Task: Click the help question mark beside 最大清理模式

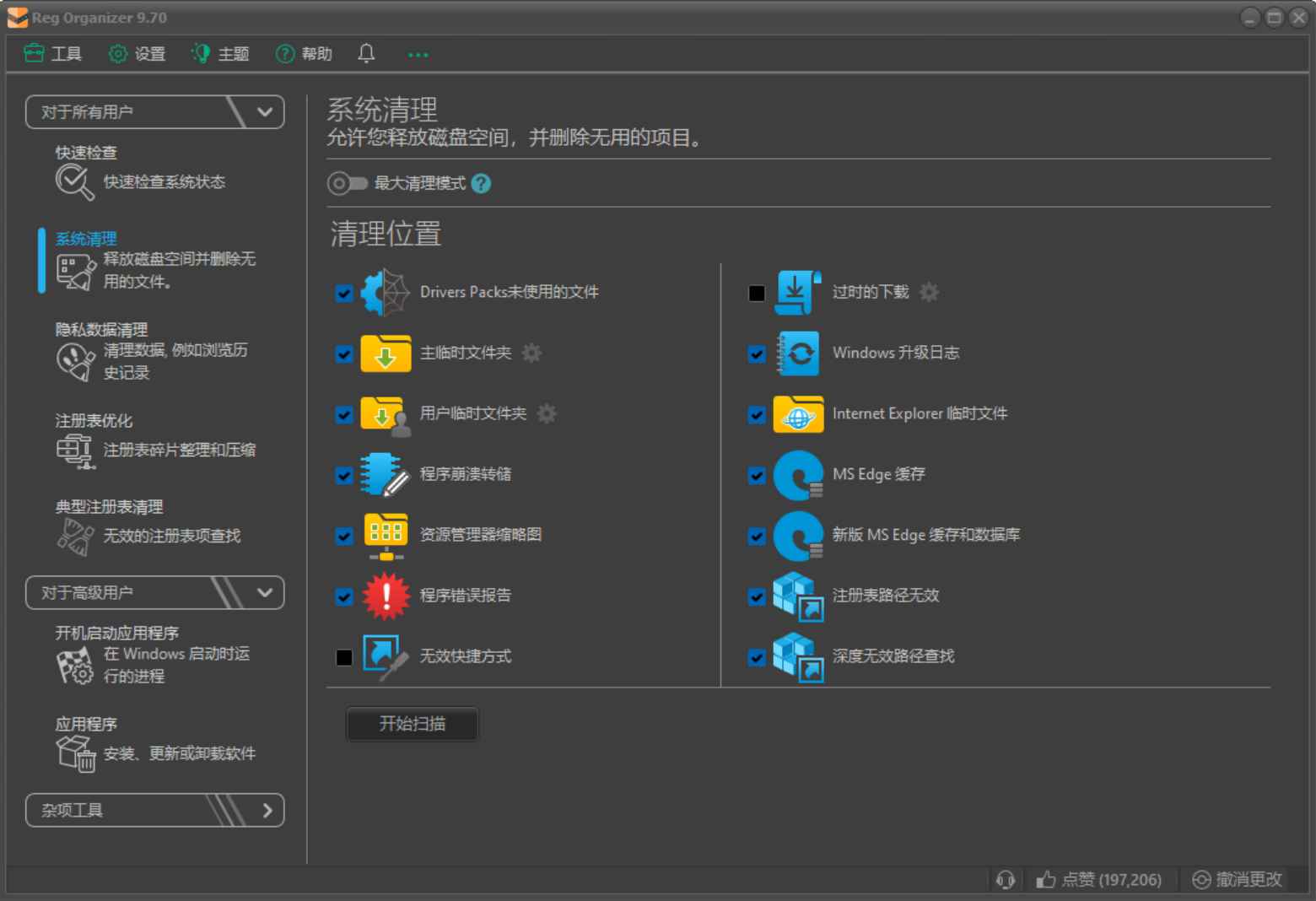Action: 481,183
